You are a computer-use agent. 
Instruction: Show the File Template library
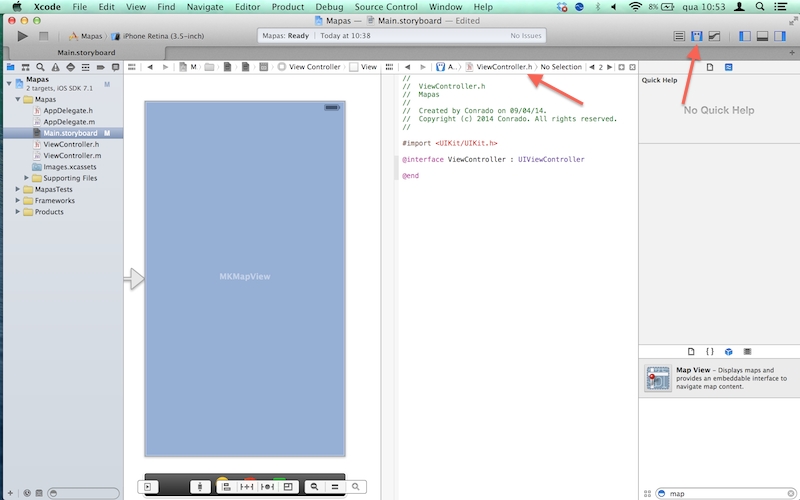691,352
